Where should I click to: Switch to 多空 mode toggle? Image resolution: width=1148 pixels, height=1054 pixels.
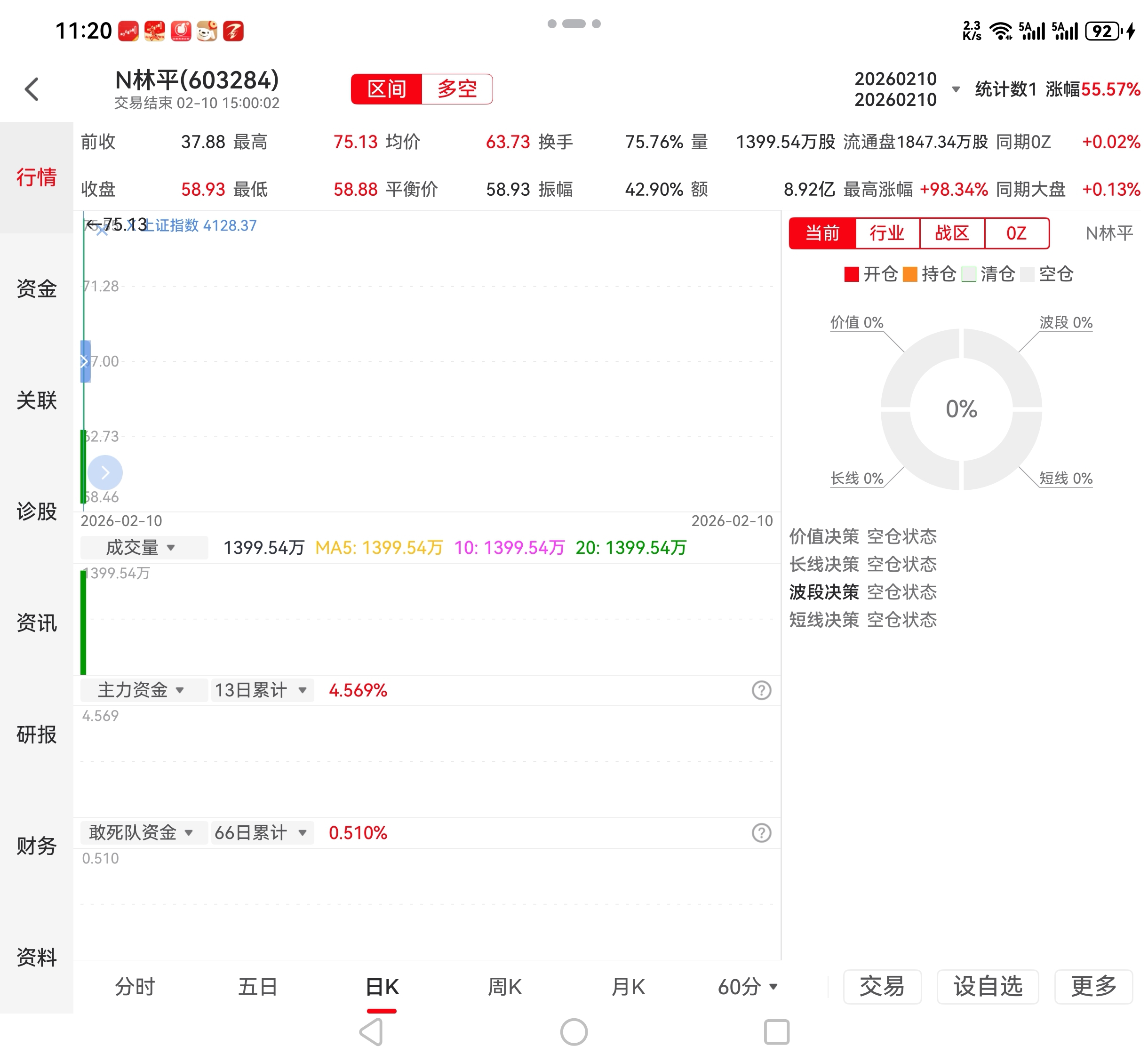(x=457, y=89)
